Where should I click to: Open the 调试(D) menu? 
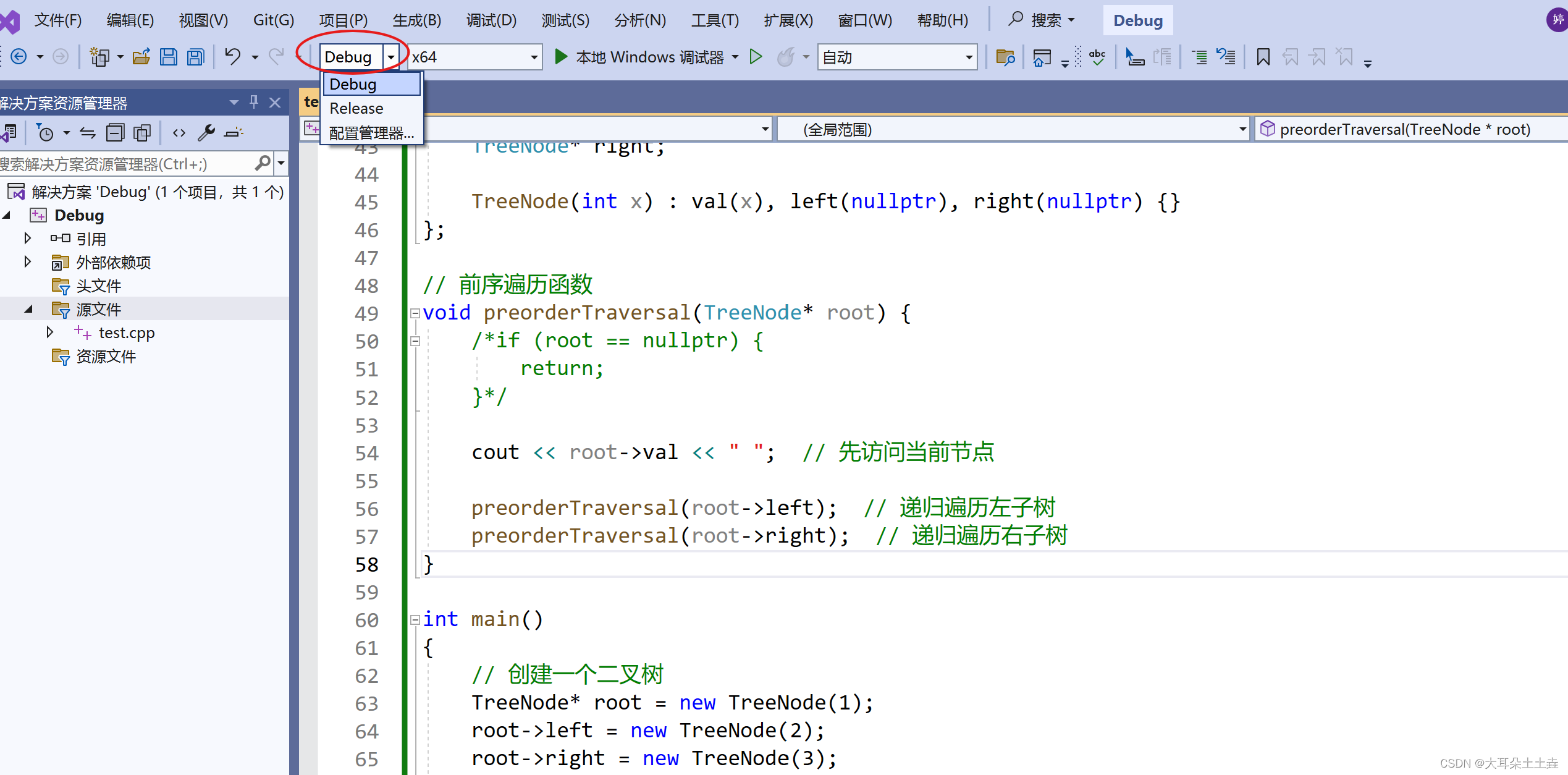pos(491,20)
